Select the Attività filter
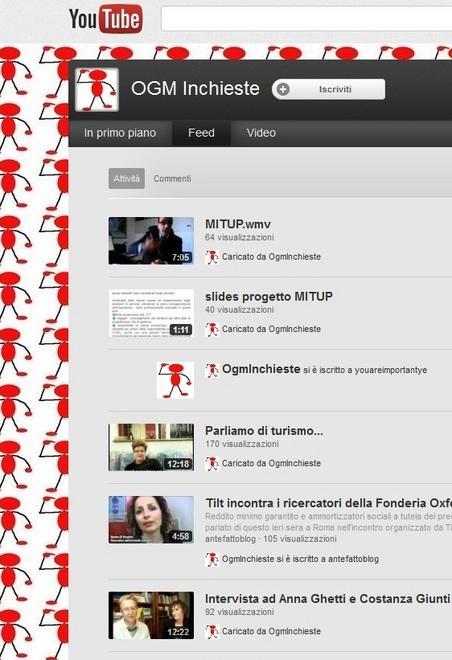 (127, 178)
